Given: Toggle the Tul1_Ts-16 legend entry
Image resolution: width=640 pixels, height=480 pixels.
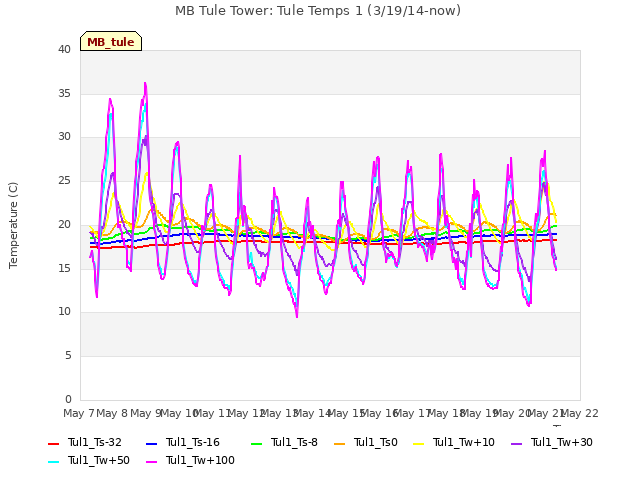Looking at the screenshot, I should click(183, 442).
